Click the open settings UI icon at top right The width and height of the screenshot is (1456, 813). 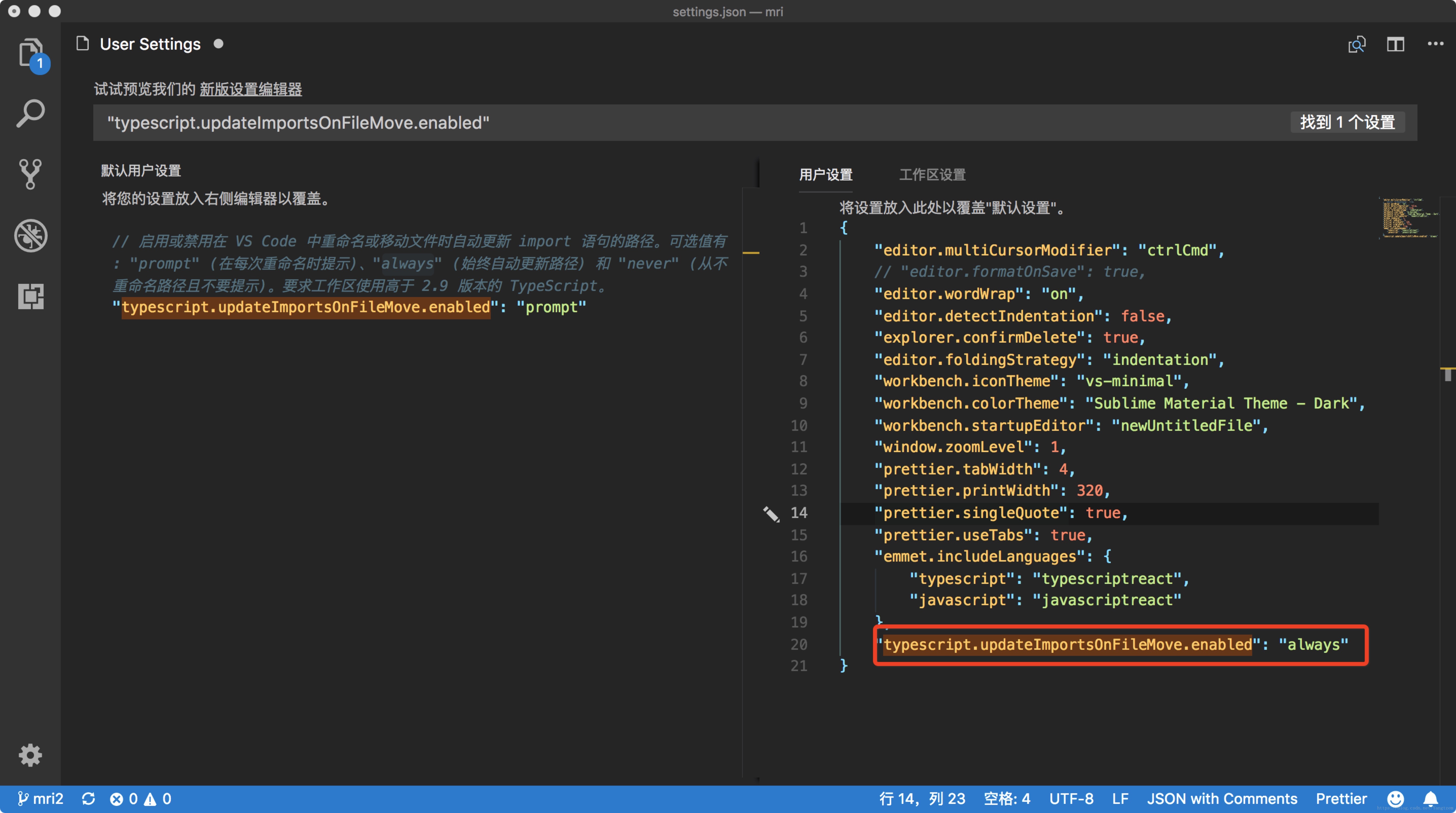[1357, 44]
